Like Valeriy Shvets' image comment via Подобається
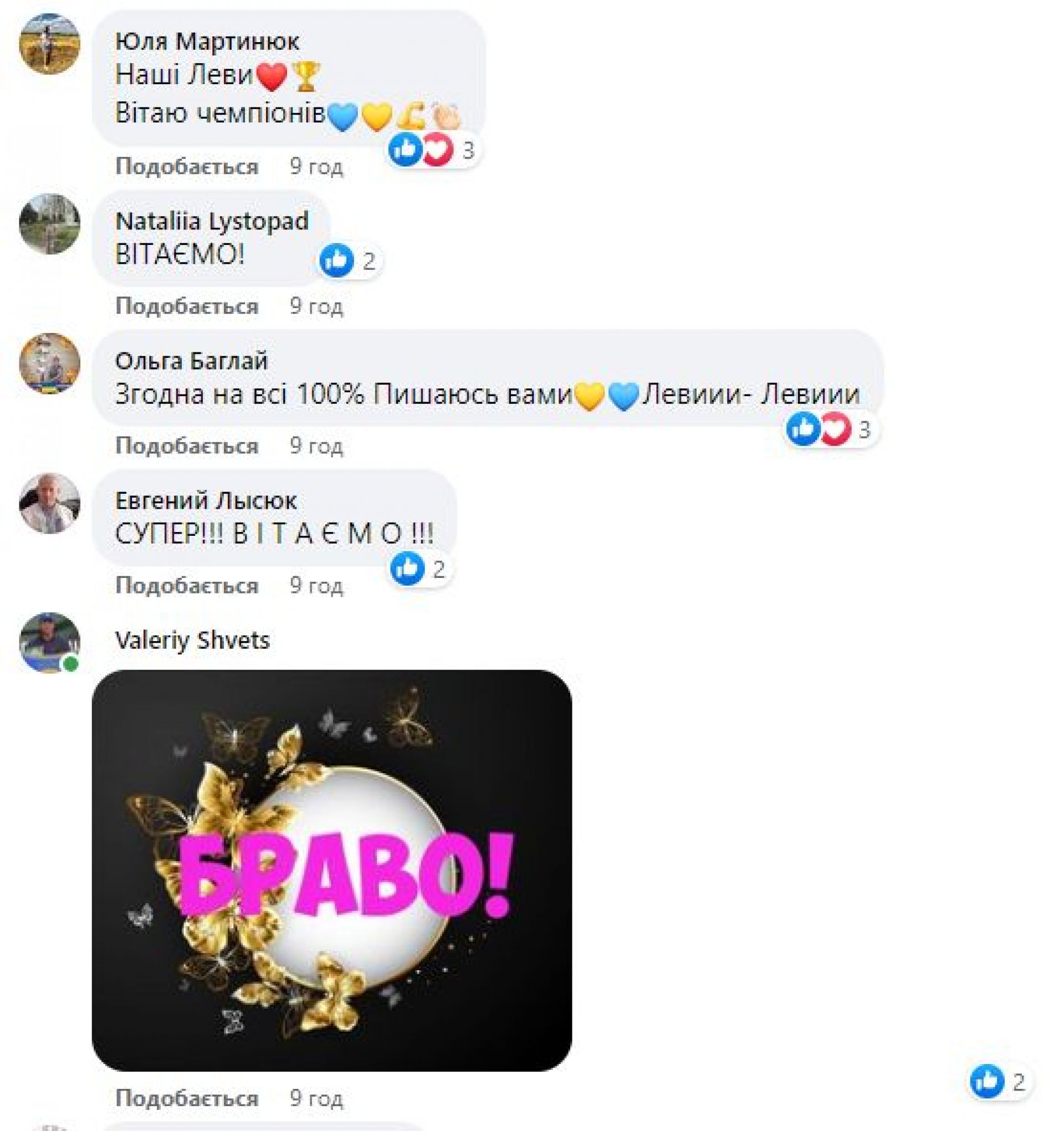Screen dimensions: 1064x1131 pyautogui.click(x=187, y=1097)
